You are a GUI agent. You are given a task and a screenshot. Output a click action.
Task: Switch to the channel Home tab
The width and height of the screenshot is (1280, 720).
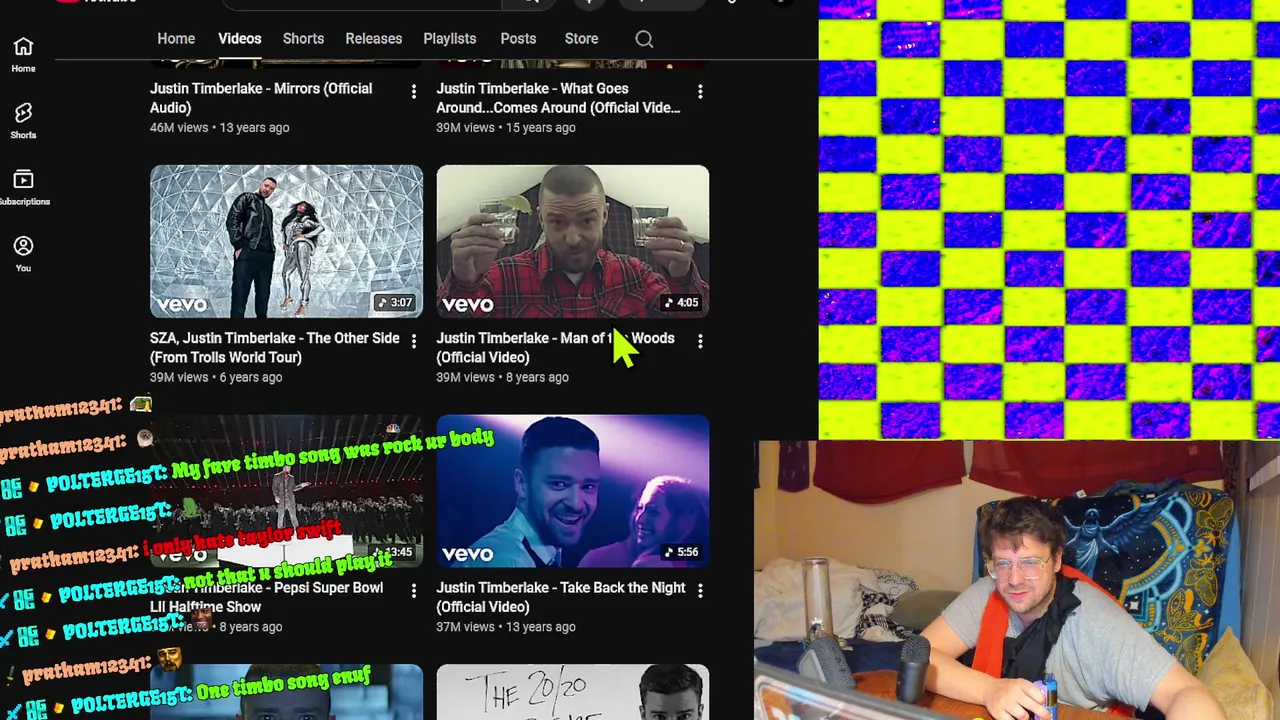pos(176,39)
